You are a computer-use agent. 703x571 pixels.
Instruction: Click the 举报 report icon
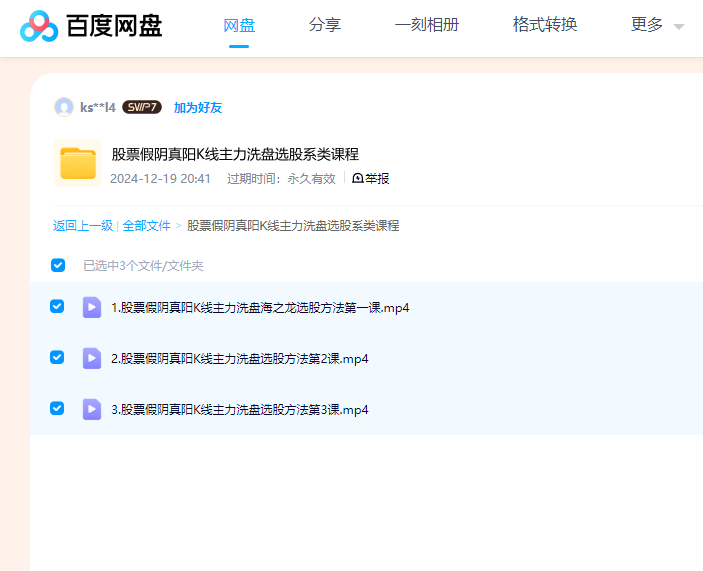(357, 178)
